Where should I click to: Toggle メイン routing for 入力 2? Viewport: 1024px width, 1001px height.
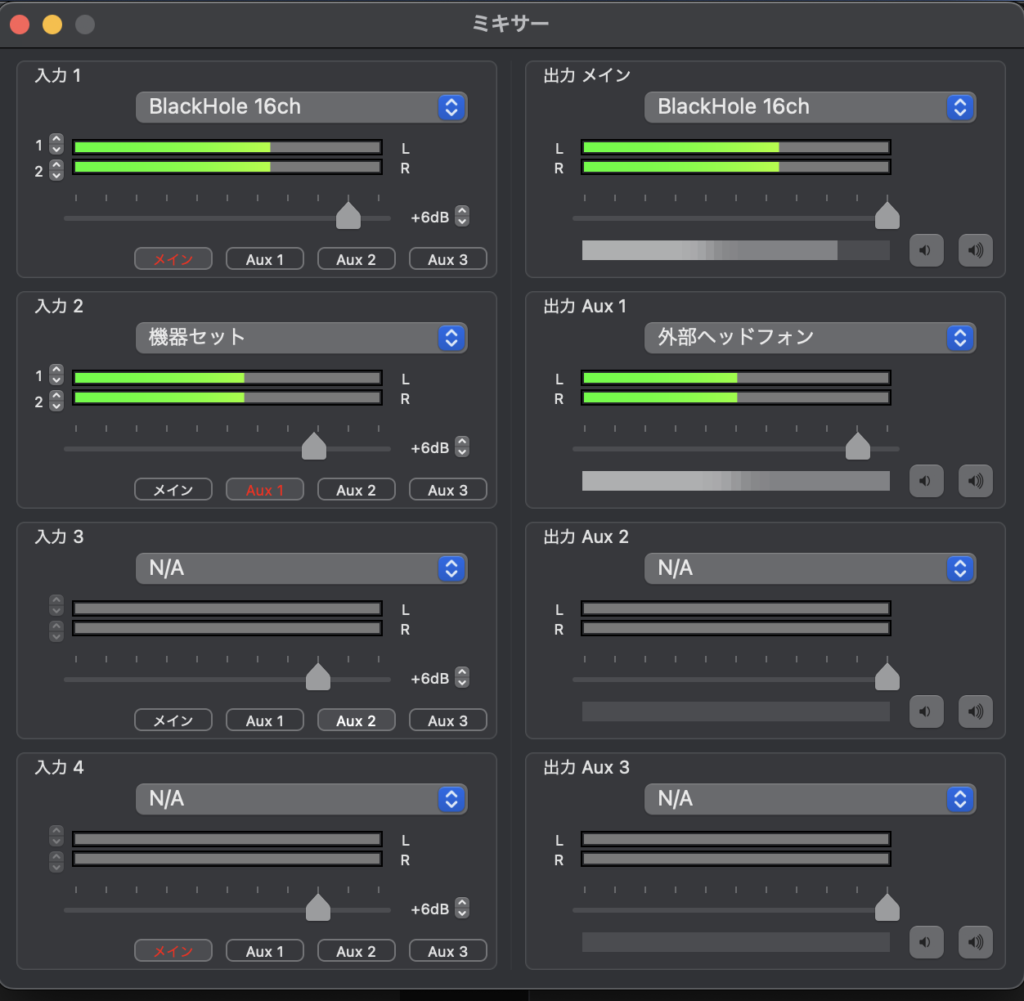[173, 490]
